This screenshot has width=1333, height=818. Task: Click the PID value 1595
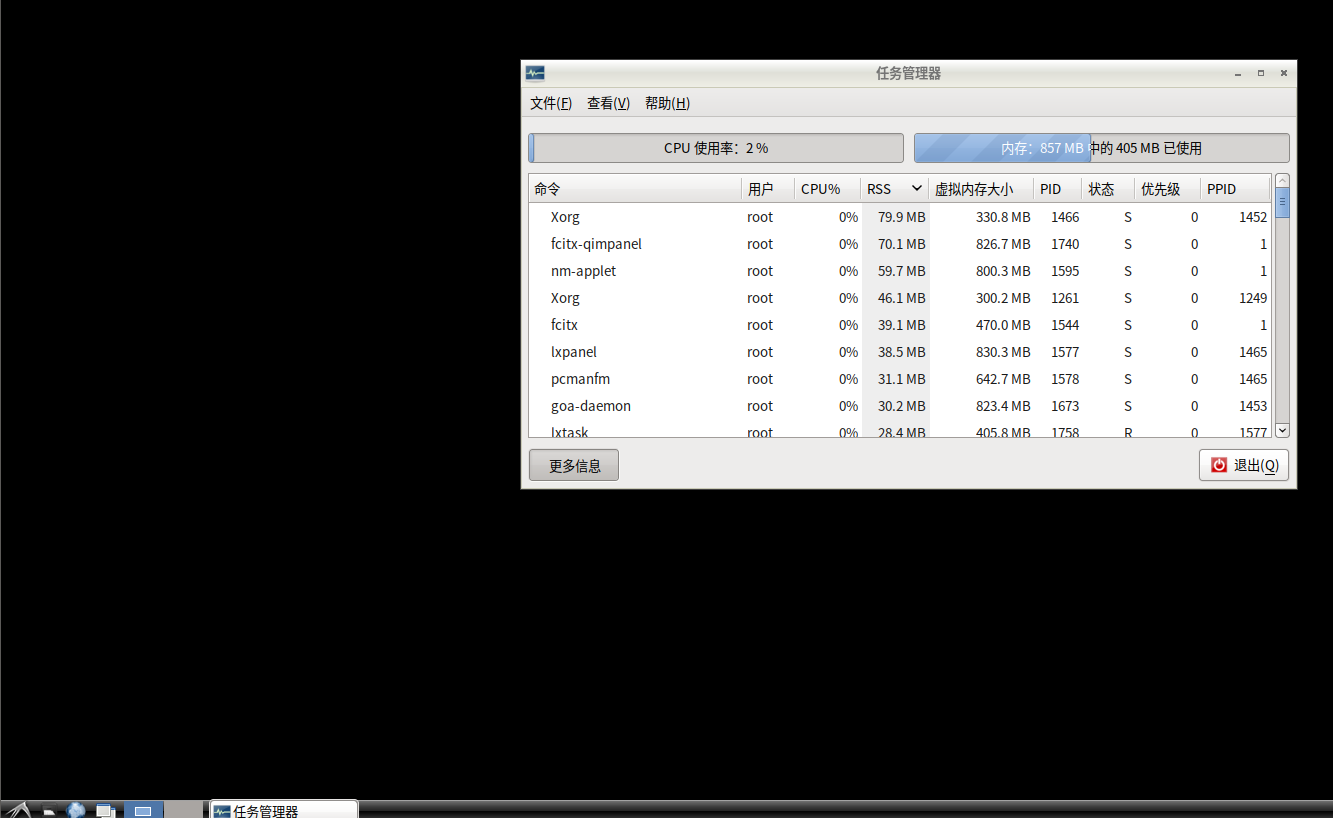[1065, 271]
